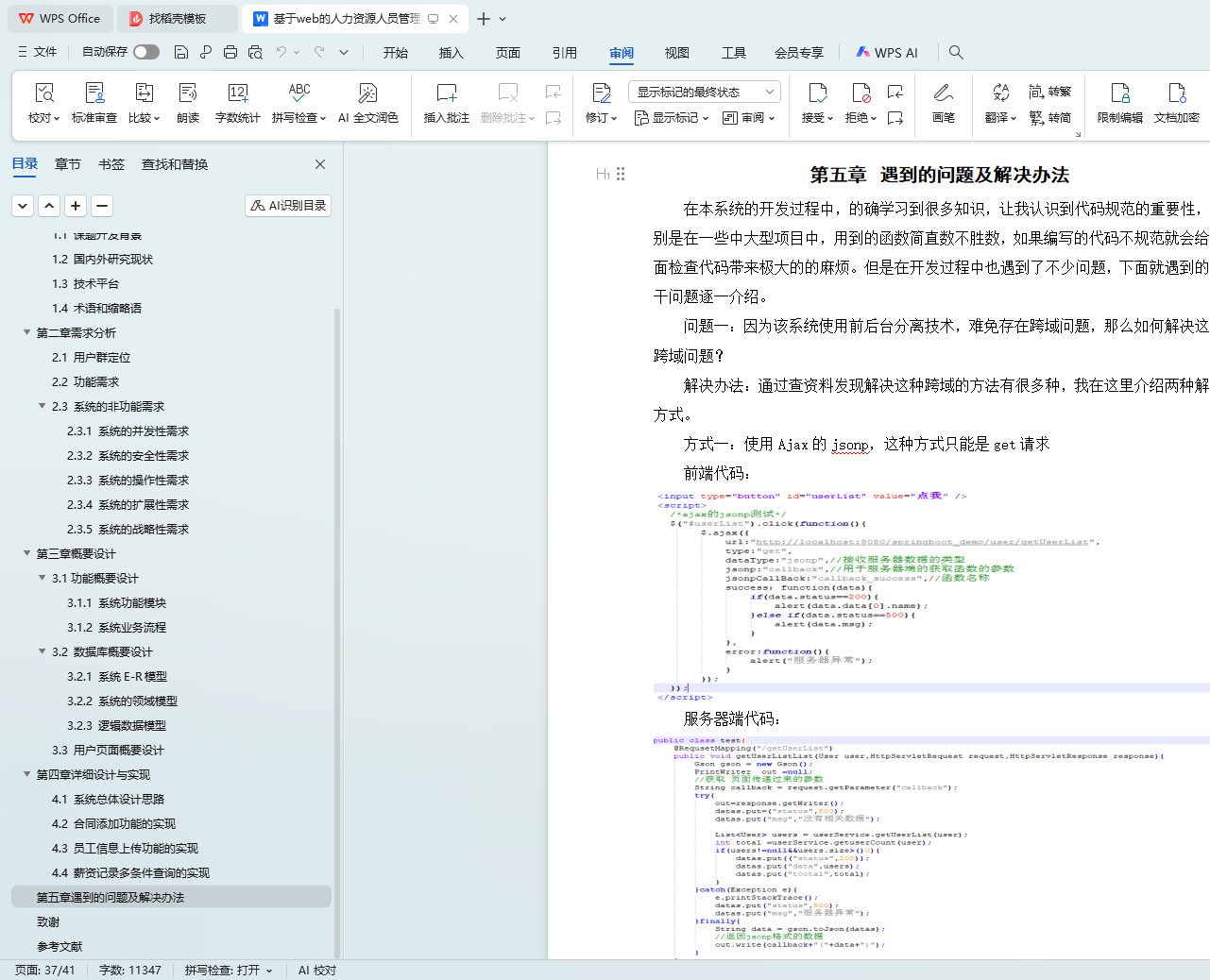Click the undo arrow icon
The image size is (1210, 980).
pos(281,52)
